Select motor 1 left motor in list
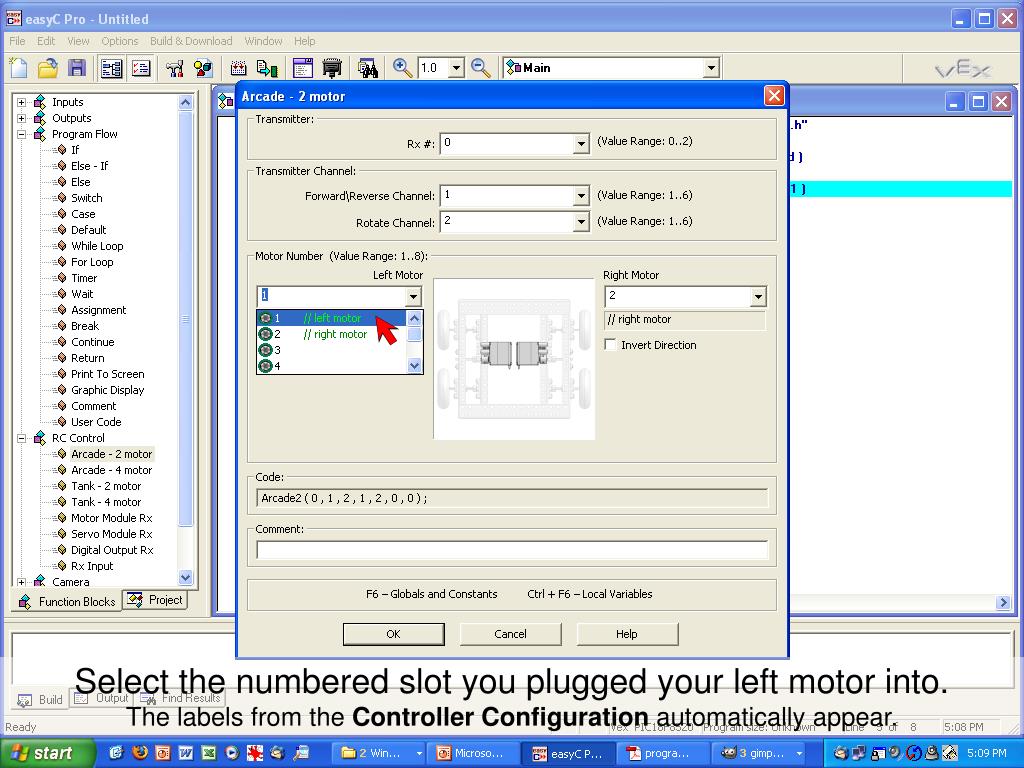The width and height of the screenshot is (1024, 768). click(332, 318)
